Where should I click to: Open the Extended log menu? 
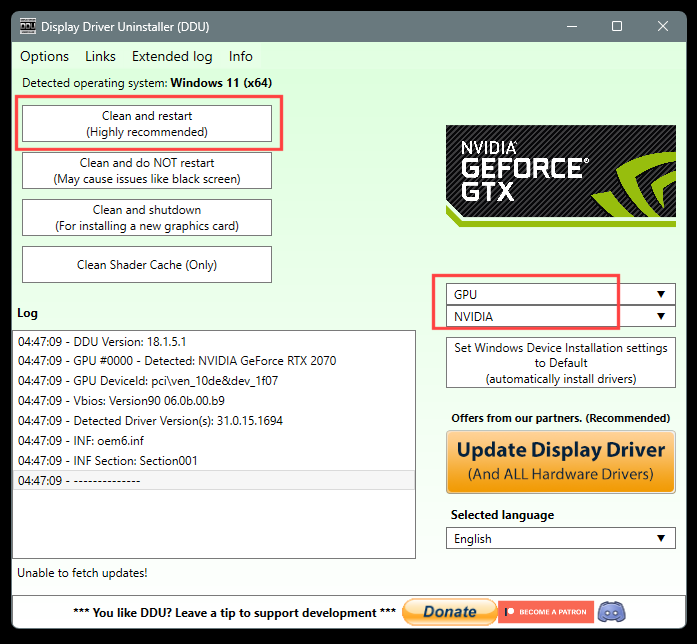[x=172, y=56]
